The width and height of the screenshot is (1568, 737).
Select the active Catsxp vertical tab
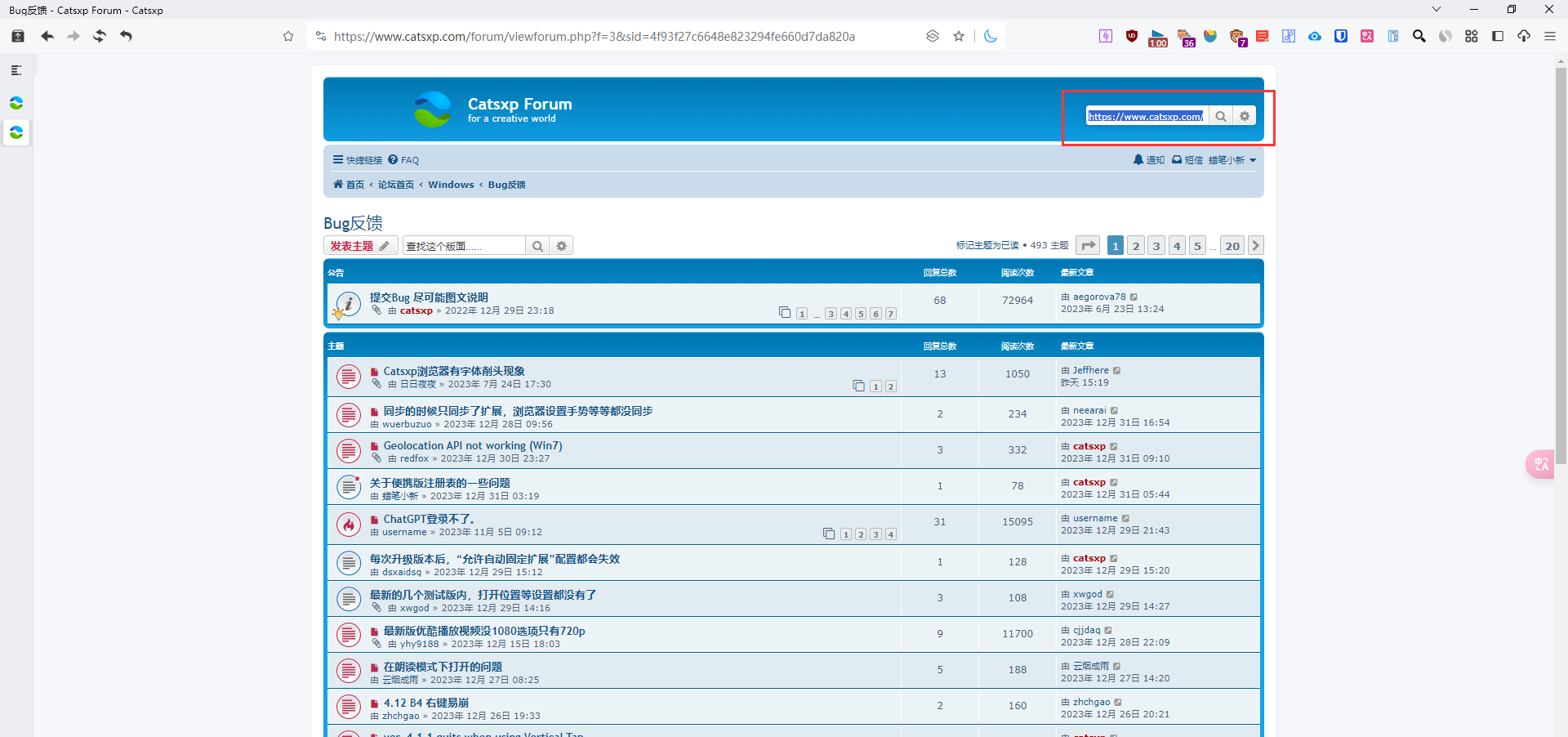pos(16,132)
